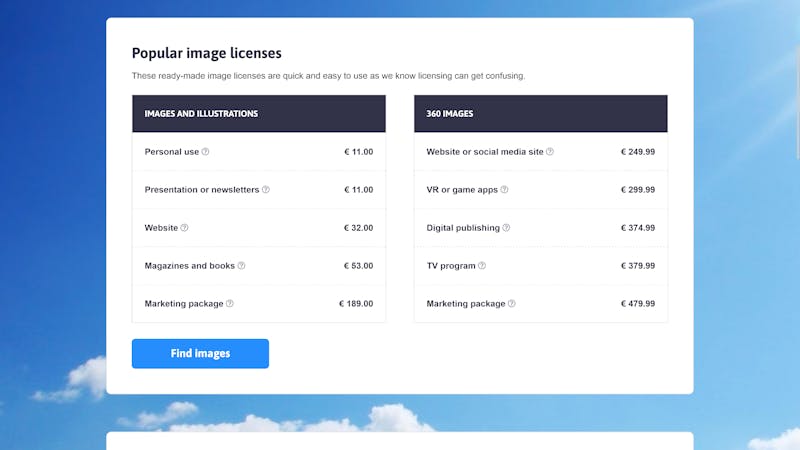800x450 pixels.
Task: Click help icon beside TV program
Action: (x=482, y=265)
